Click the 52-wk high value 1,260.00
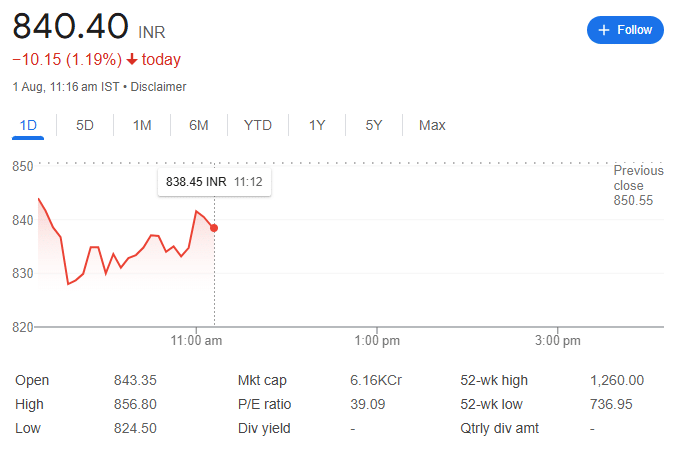 point(617,380)
